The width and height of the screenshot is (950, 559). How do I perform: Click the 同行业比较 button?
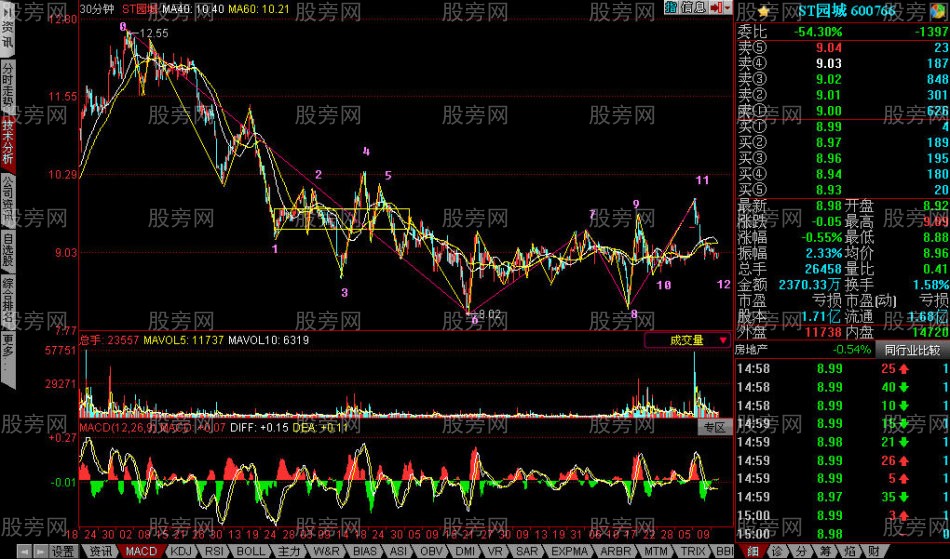coord(912,350)
